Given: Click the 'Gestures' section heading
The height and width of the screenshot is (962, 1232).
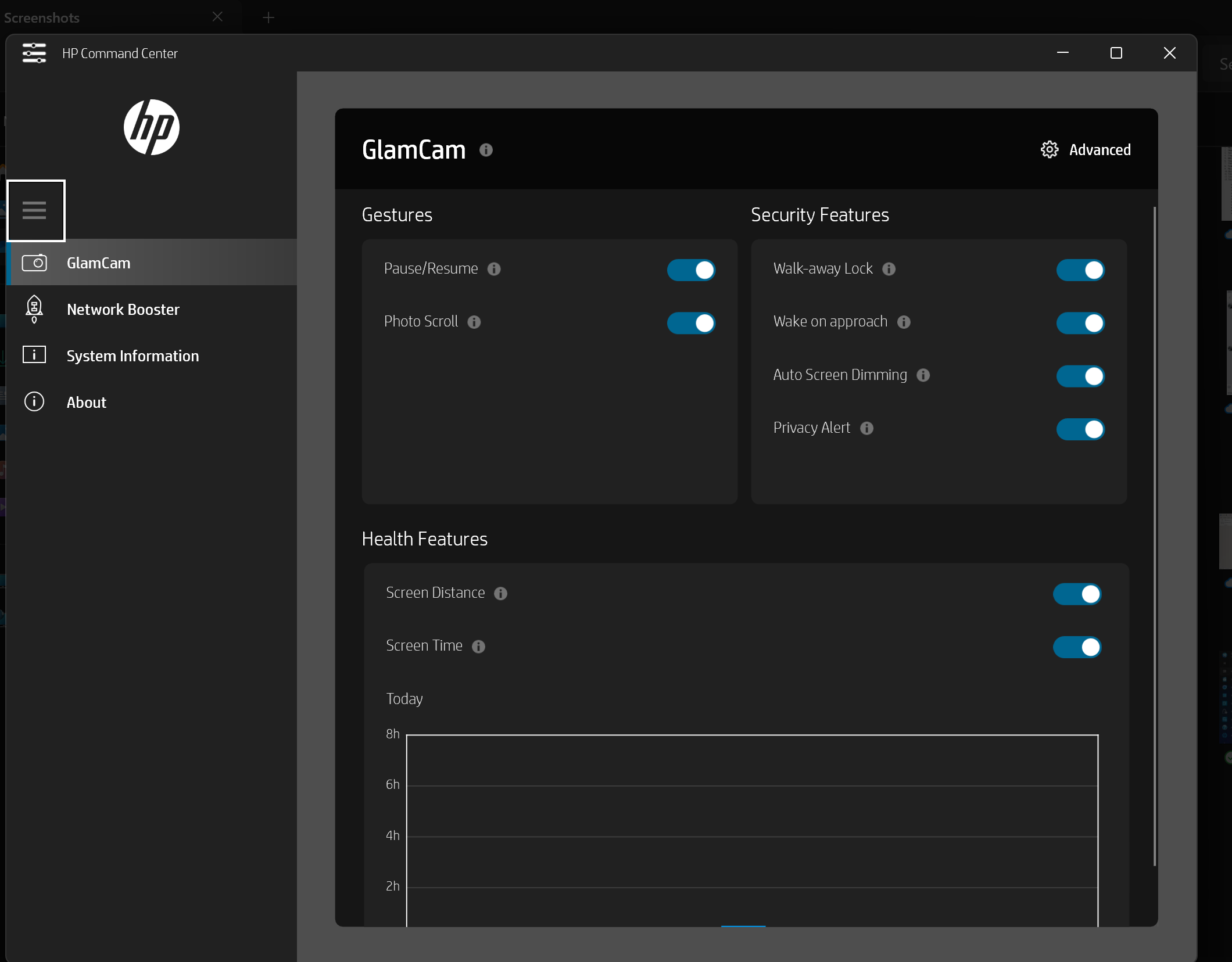Looking at the screenshot, I should pyautogui.click(x=397, y=215).
